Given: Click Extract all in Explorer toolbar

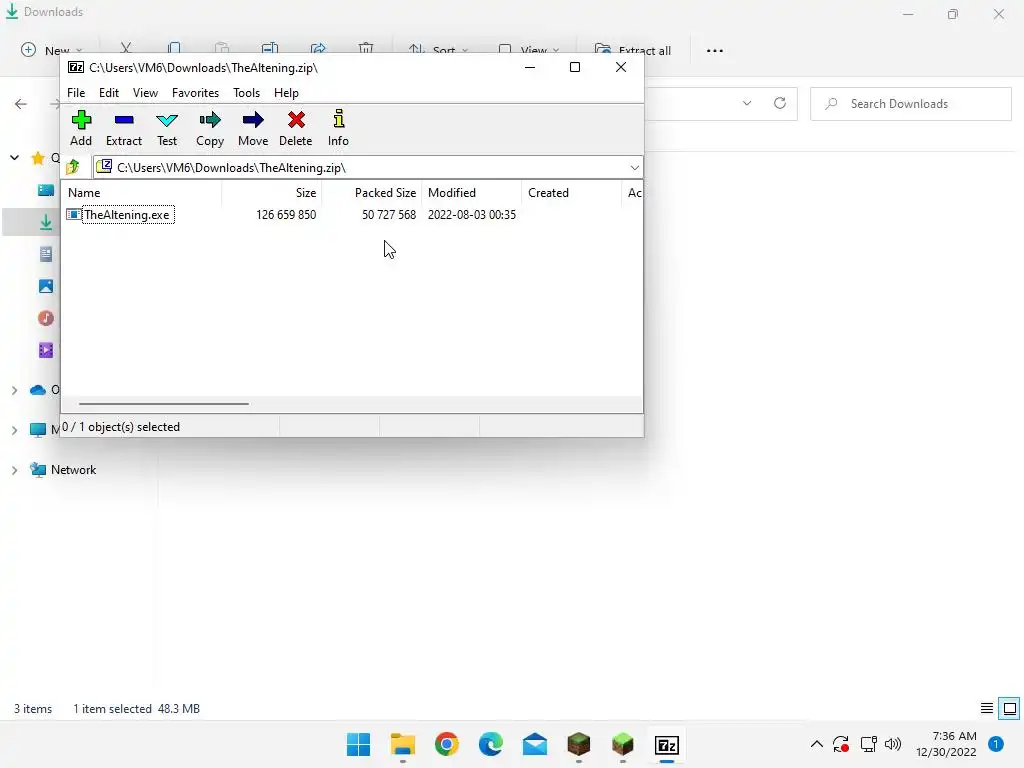Looking at the screenshot, I should coord(633,50).
